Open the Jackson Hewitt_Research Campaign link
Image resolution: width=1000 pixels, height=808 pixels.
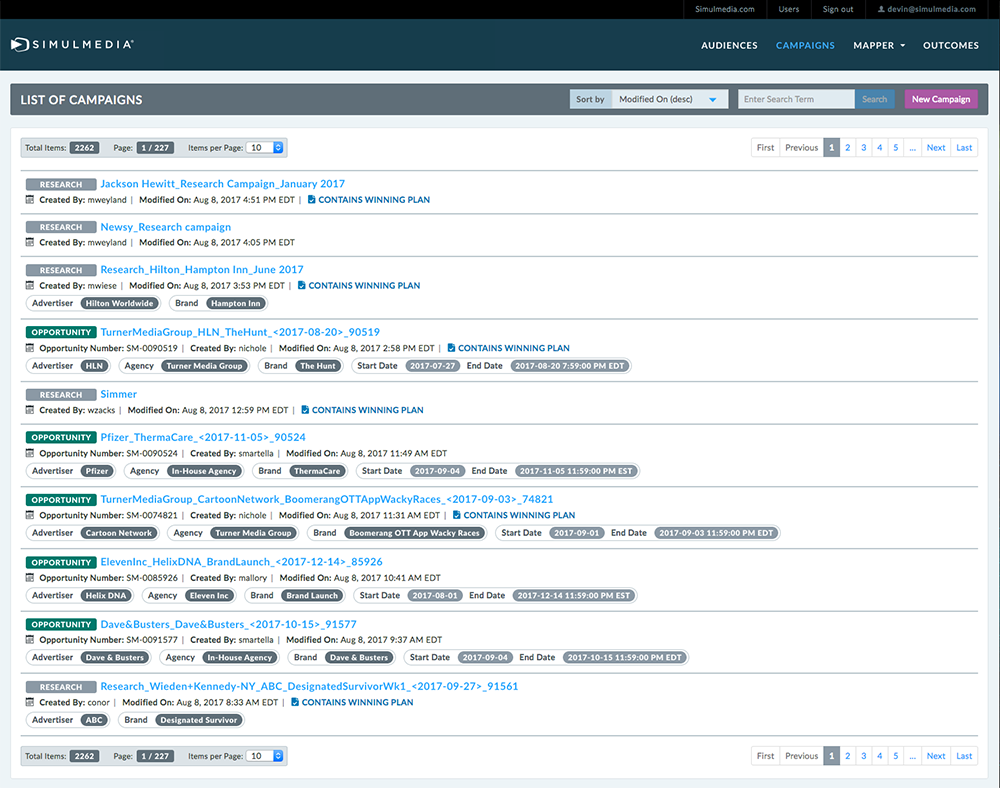pyautogui.click(x=223, y=184)
